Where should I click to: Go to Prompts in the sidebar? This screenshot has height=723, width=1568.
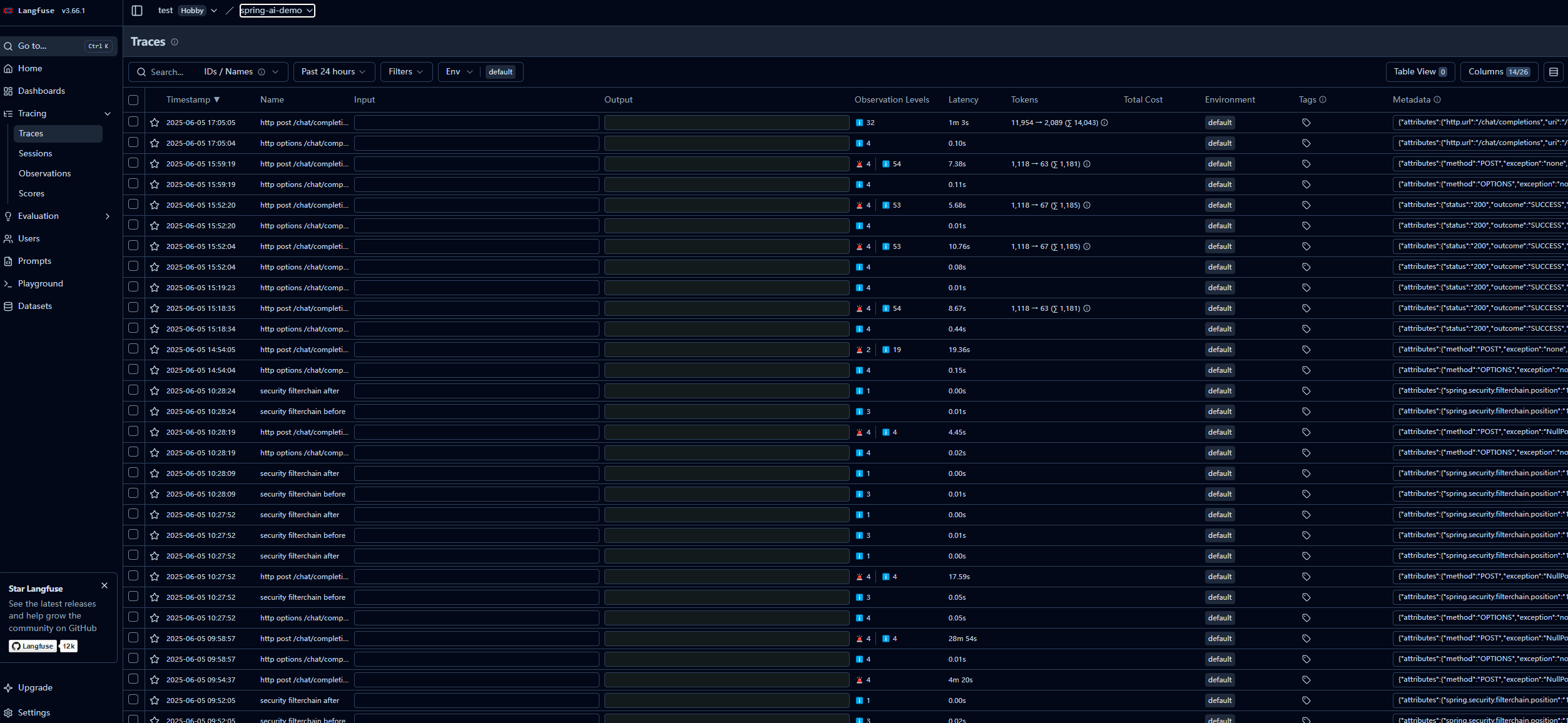coord(34,261)
